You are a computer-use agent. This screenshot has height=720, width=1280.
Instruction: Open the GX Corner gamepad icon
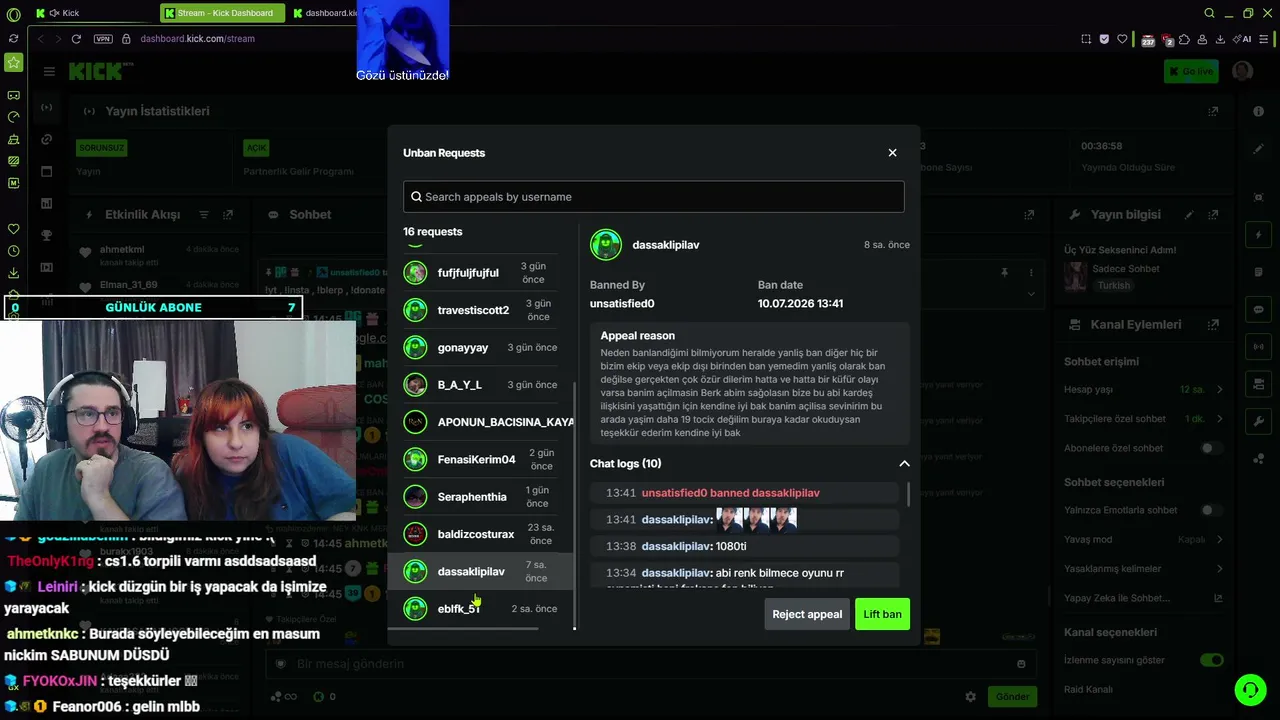point(13,95)
